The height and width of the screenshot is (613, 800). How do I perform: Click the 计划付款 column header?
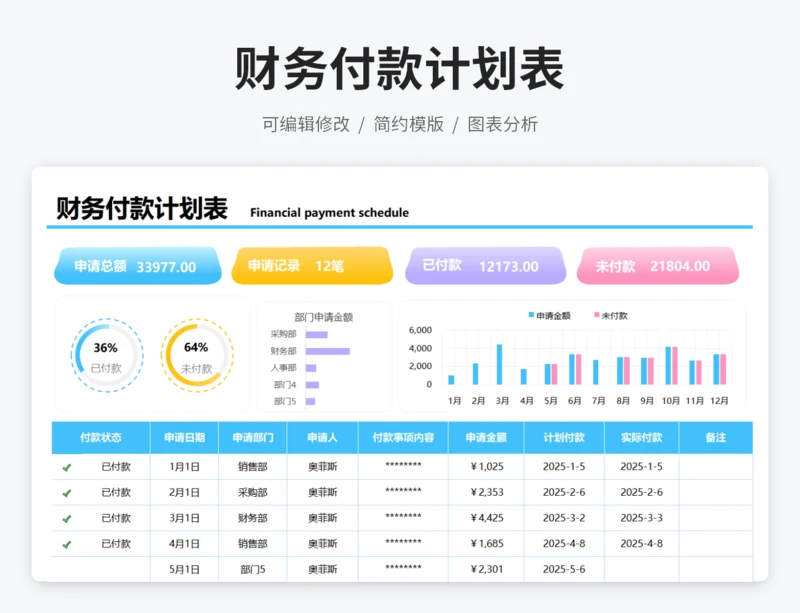click(564, 437)
